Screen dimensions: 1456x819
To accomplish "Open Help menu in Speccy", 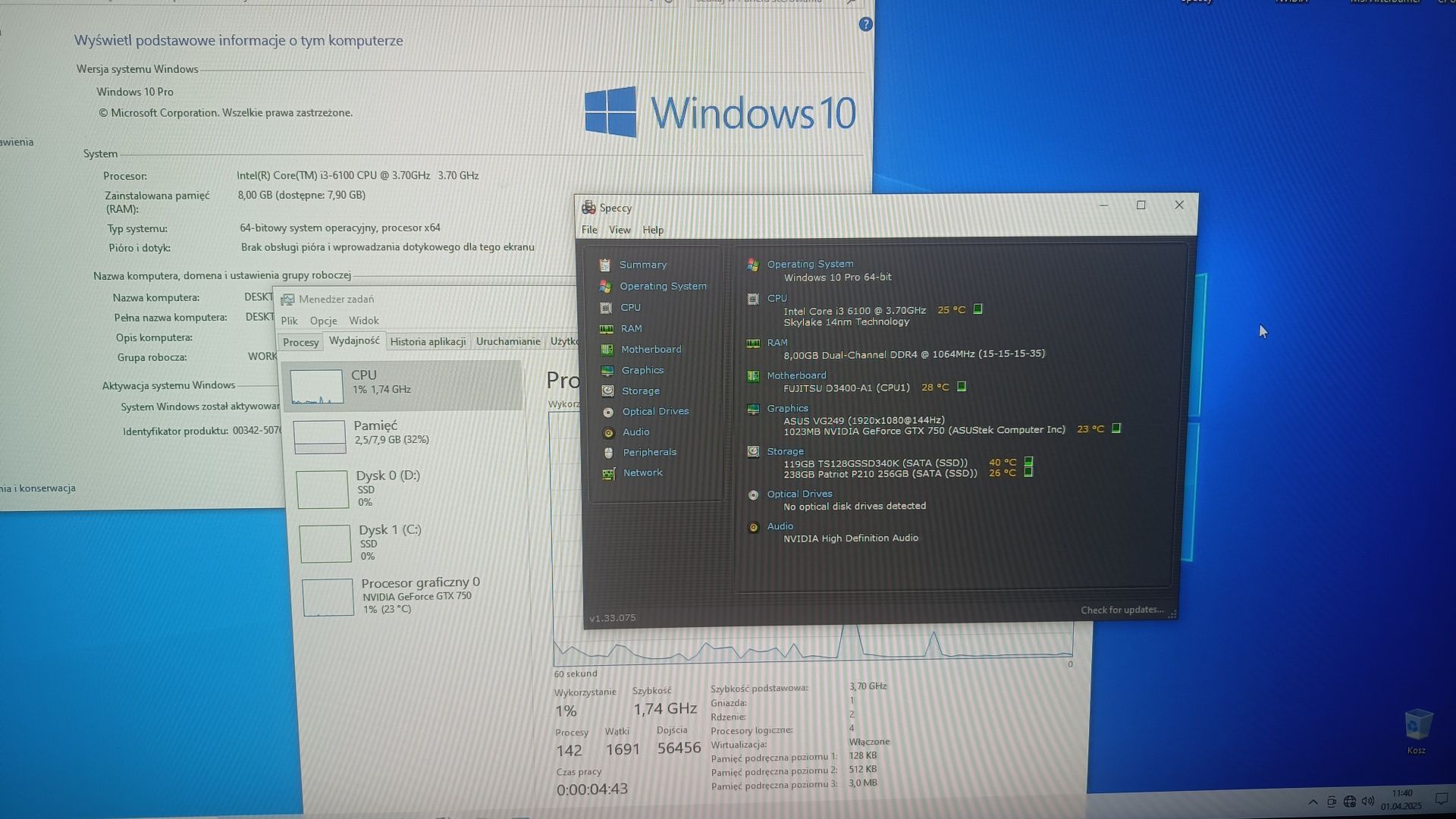I will (x=653, y=230).
